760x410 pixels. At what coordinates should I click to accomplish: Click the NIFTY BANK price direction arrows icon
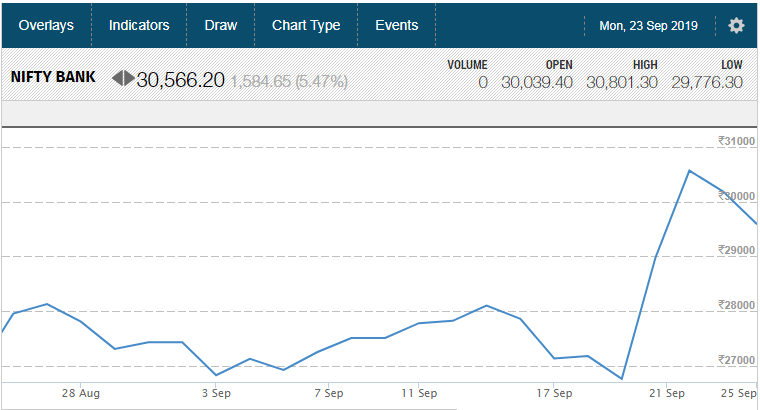(123, 78)
